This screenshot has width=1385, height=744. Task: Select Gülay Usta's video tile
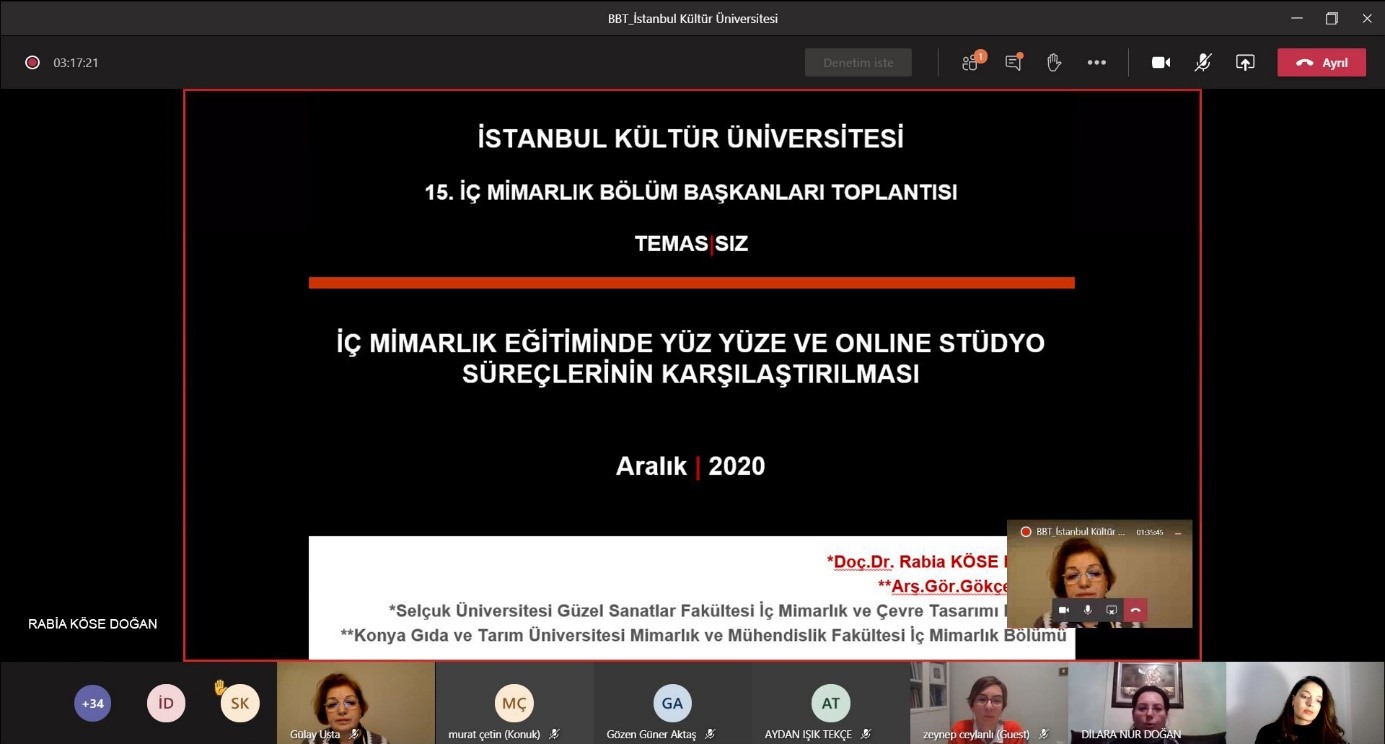click(x=355, y=701)
